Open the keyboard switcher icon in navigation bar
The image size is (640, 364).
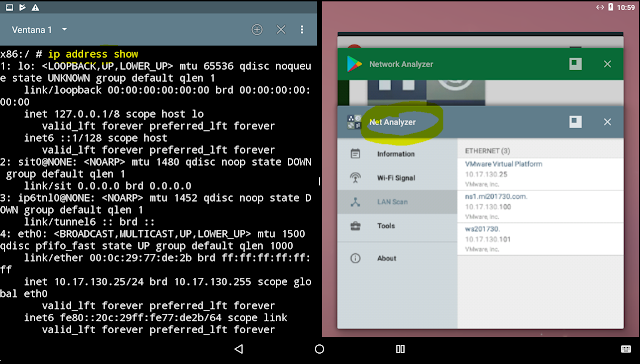626,349
